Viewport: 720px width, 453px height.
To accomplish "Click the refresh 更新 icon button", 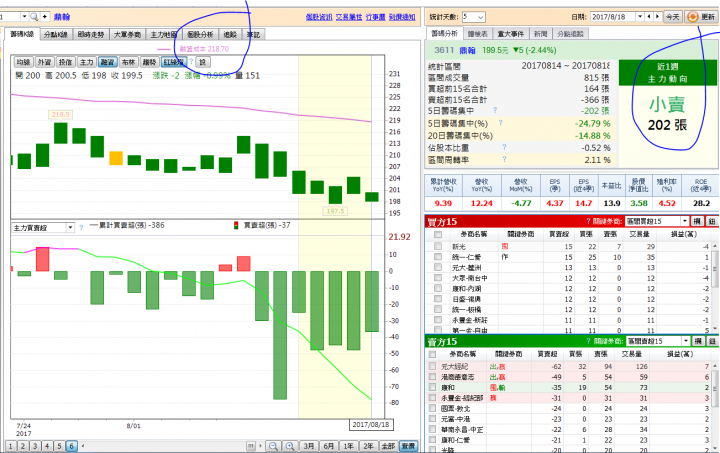I will (x=701, y=17).
